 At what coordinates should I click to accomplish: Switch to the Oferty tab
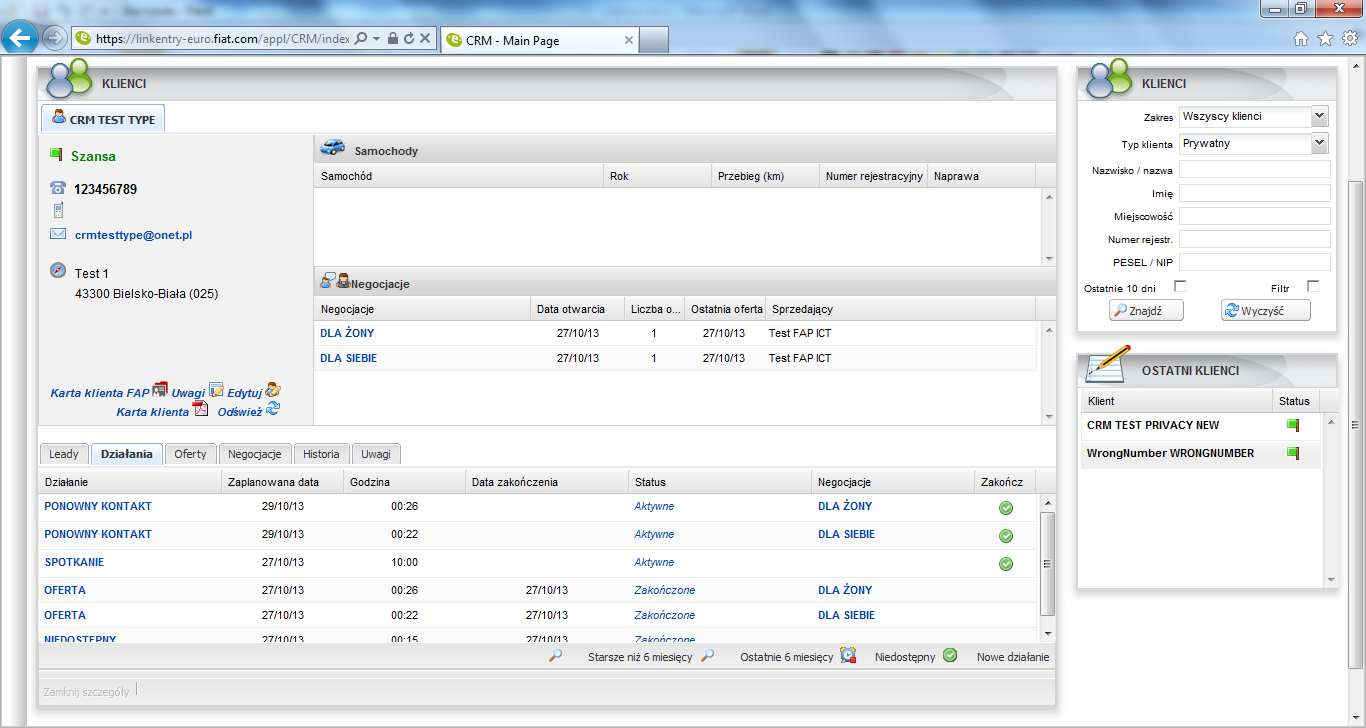click(x=190, y=454)
